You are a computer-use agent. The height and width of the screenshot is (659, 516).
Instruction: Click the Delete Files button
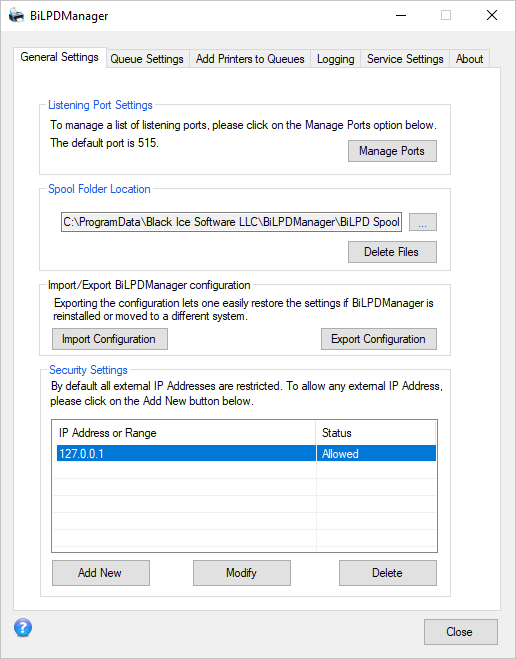pyautogui.click(x=392, y=252)
